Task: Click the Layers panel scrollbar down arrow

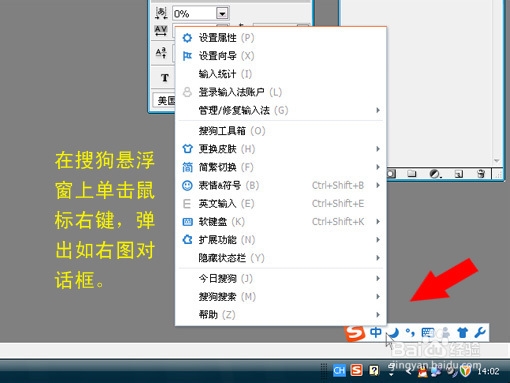Action: (x=497, y=161)
